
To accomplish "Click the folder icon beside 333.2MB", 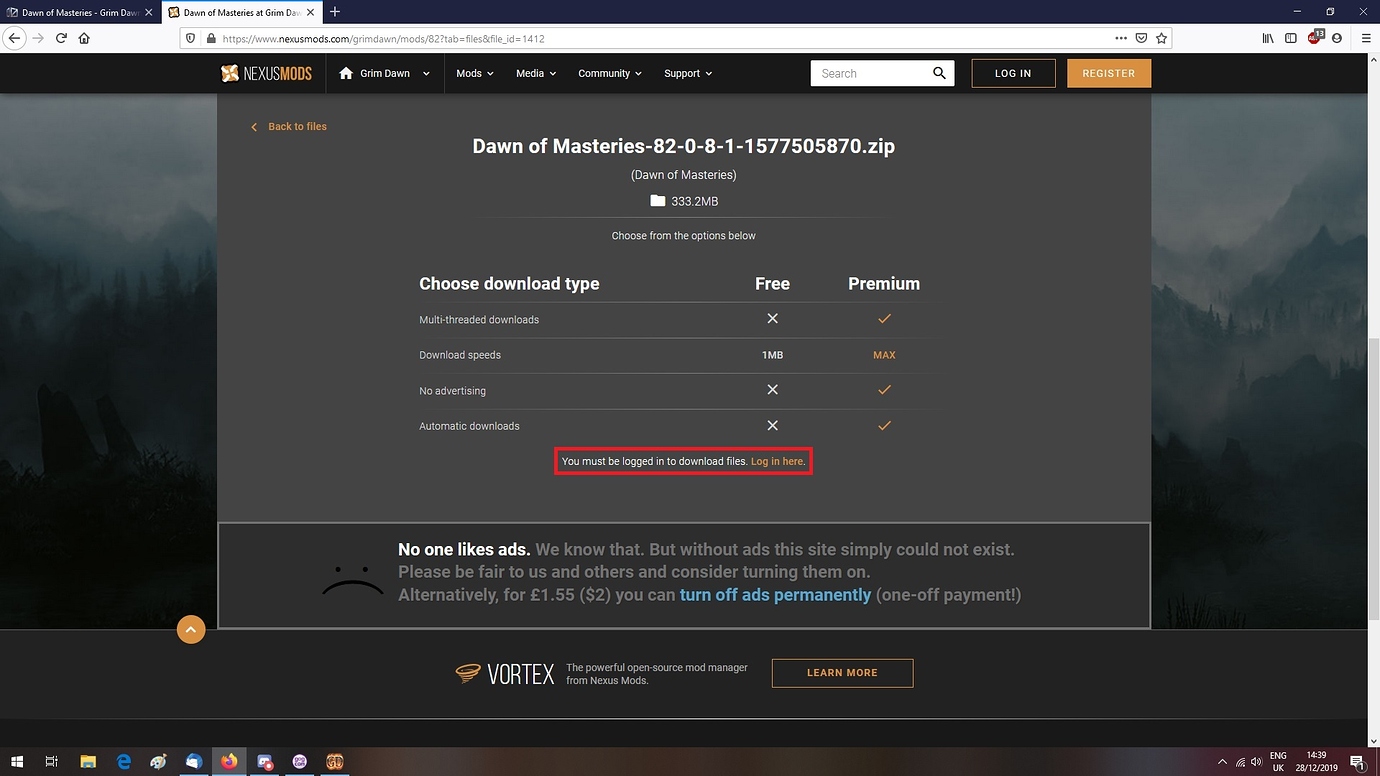I will point(657,200).
